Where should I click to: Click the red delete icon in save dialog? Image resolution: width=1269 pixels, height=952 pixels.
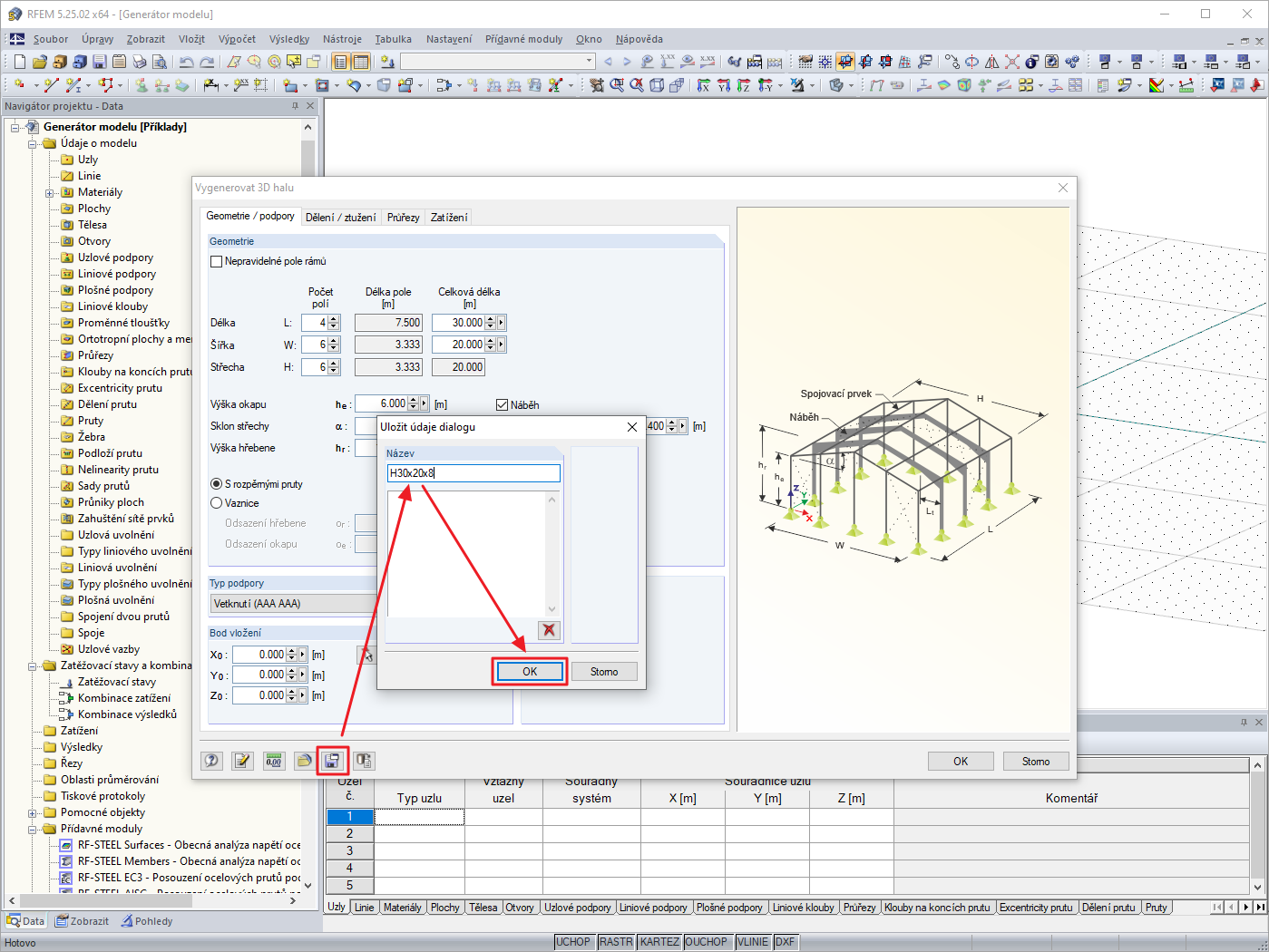(x=549, y=630)
